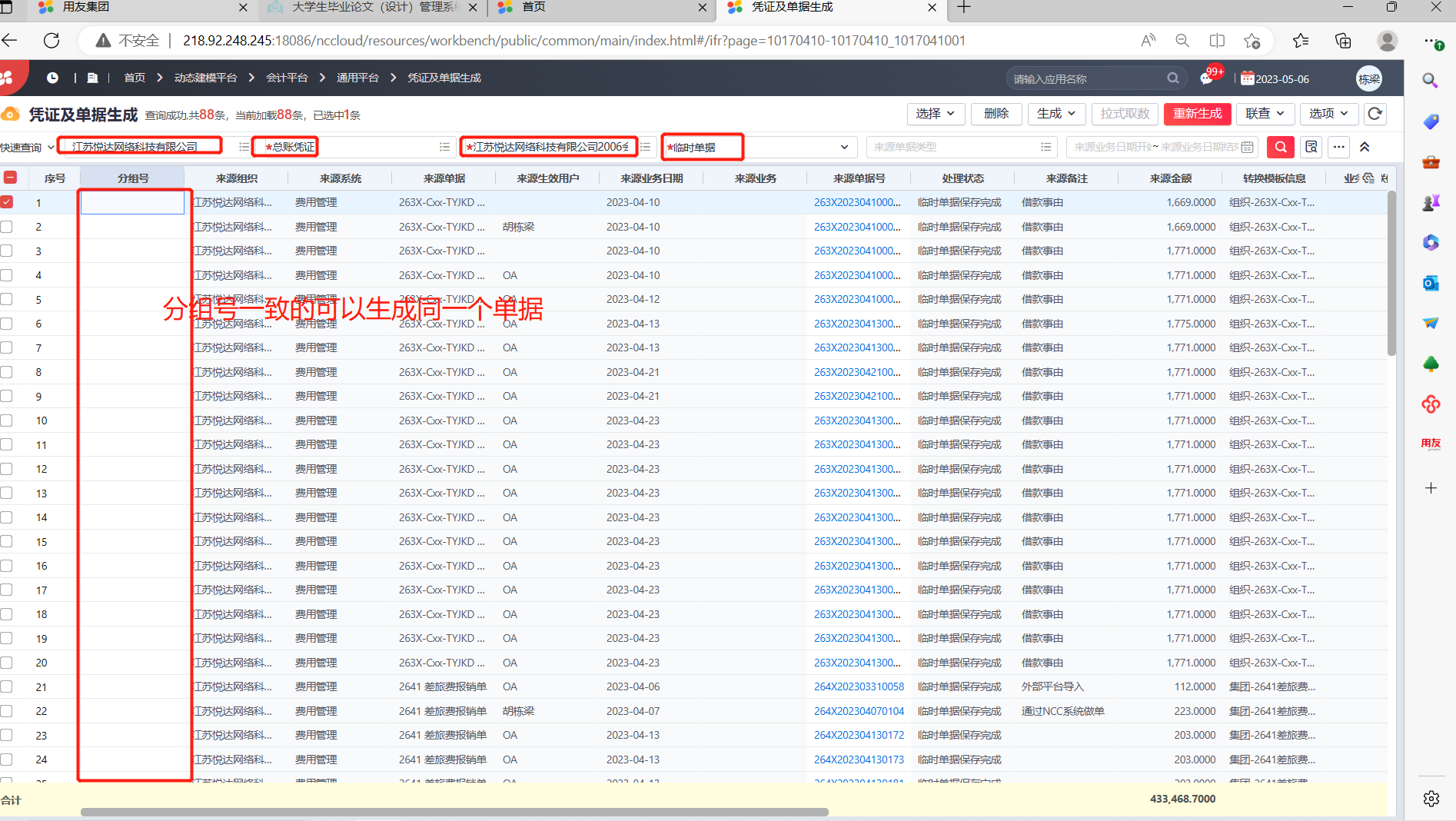Open the Edge sidebar Outlook icon
This screenshot has height=821, width=1456.
click(1431, 283)
